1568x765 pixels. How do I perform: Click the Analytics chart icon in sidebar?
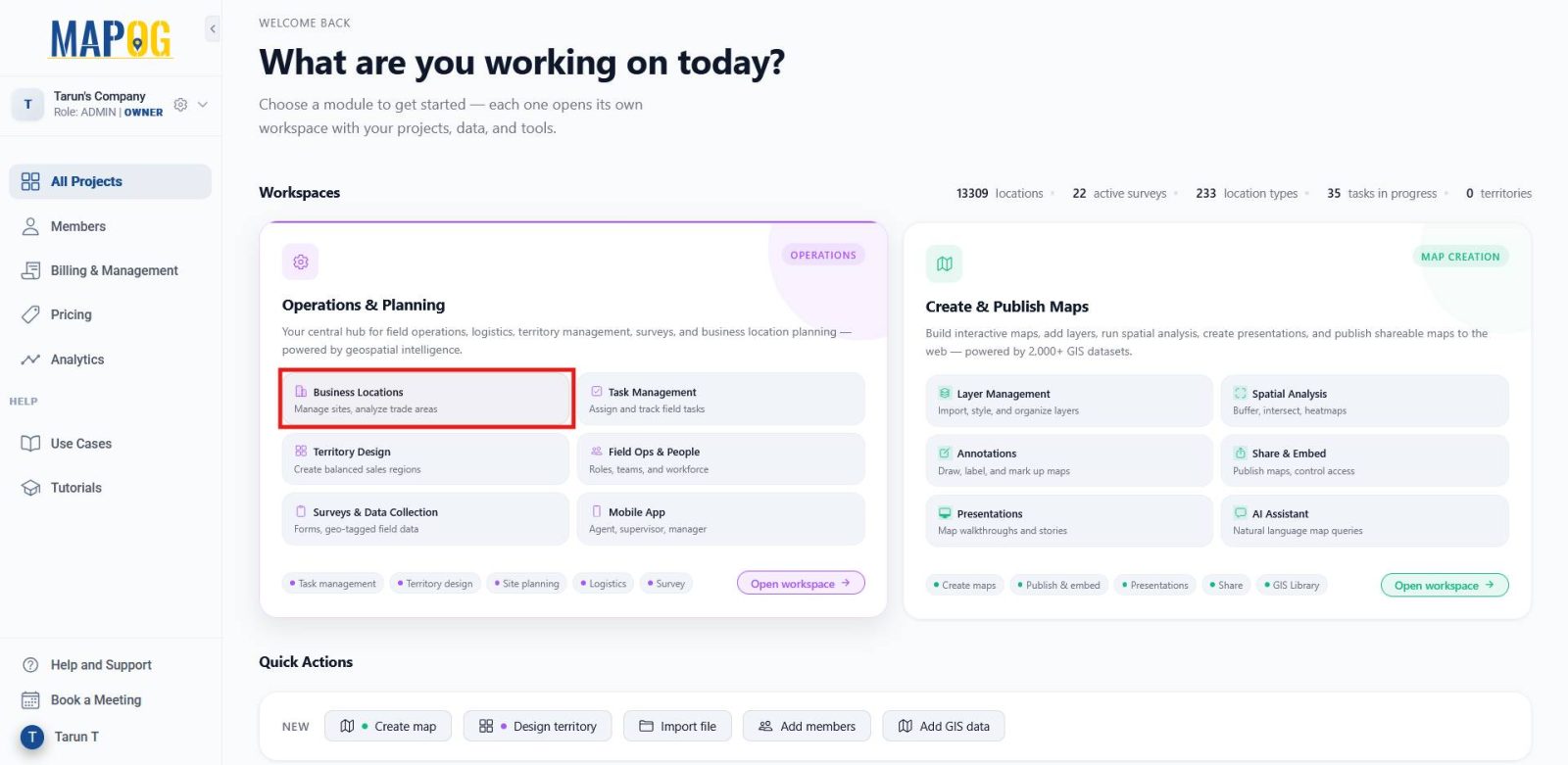[x=30, y=359]
